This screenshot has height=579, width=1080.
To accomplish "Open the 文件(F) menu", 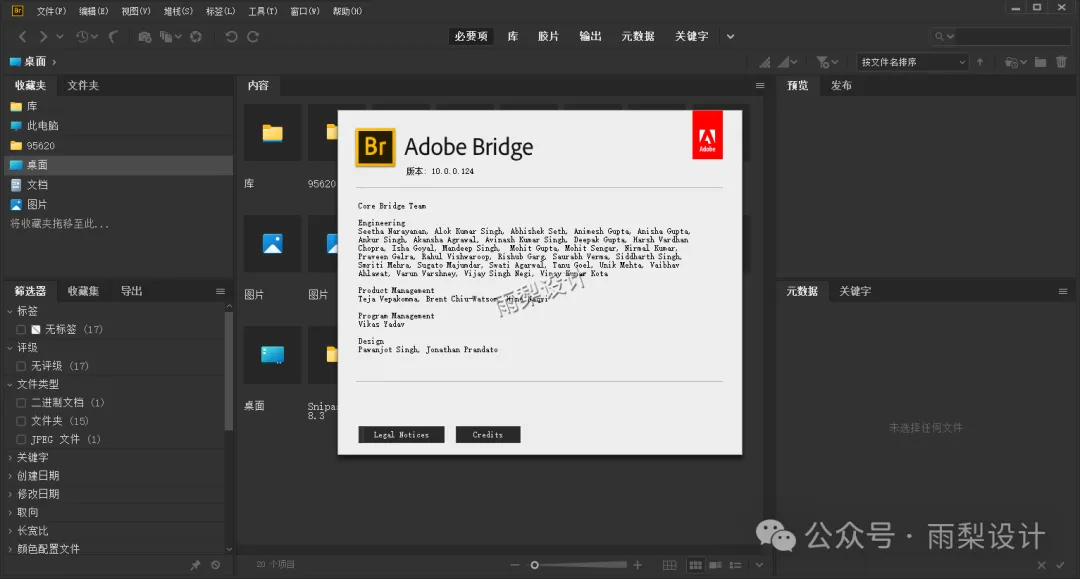I will (51, 11).
